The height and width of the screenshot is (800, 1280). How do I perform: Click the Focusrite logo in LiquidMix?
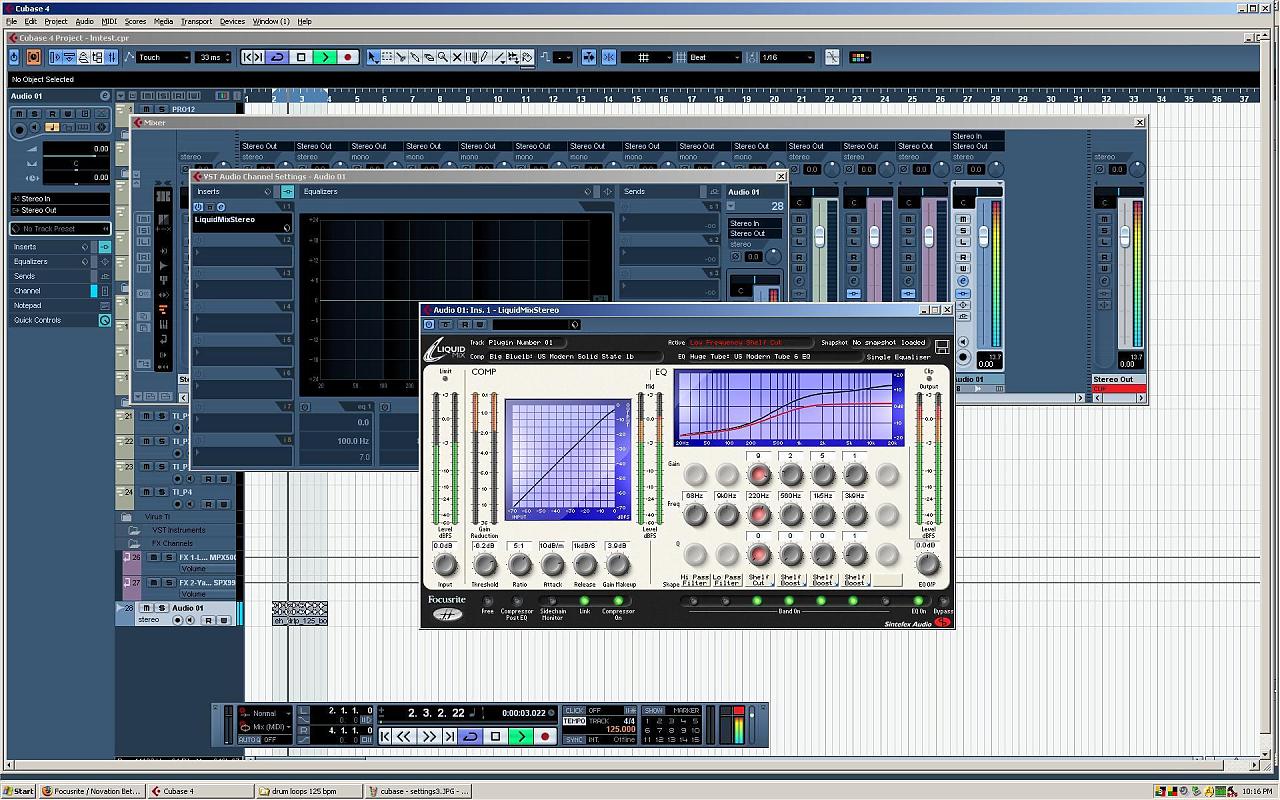pos(446,607)
